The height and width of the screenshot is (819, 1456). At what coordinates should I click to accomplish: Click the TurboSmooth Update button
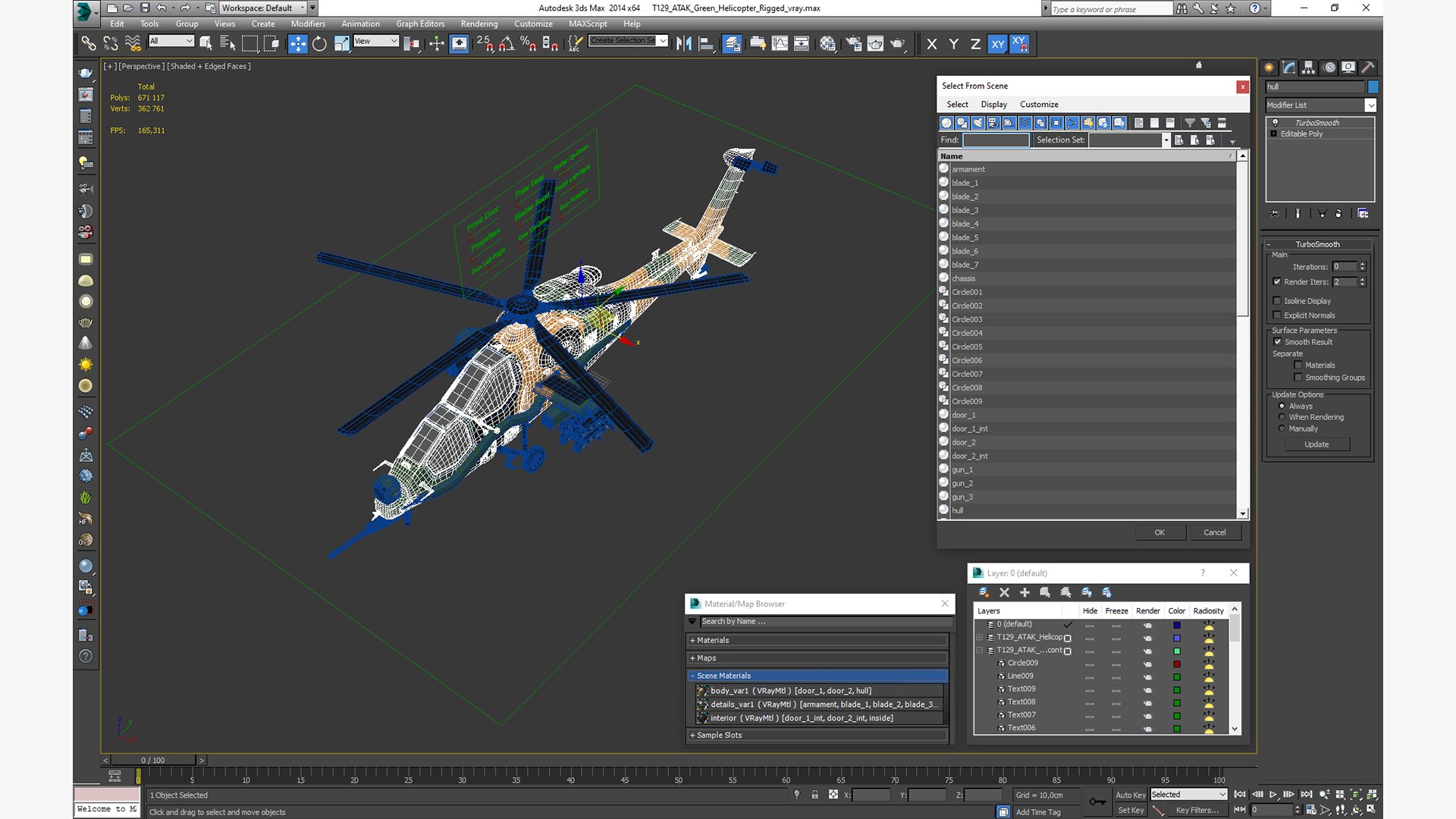[1316, 445]
